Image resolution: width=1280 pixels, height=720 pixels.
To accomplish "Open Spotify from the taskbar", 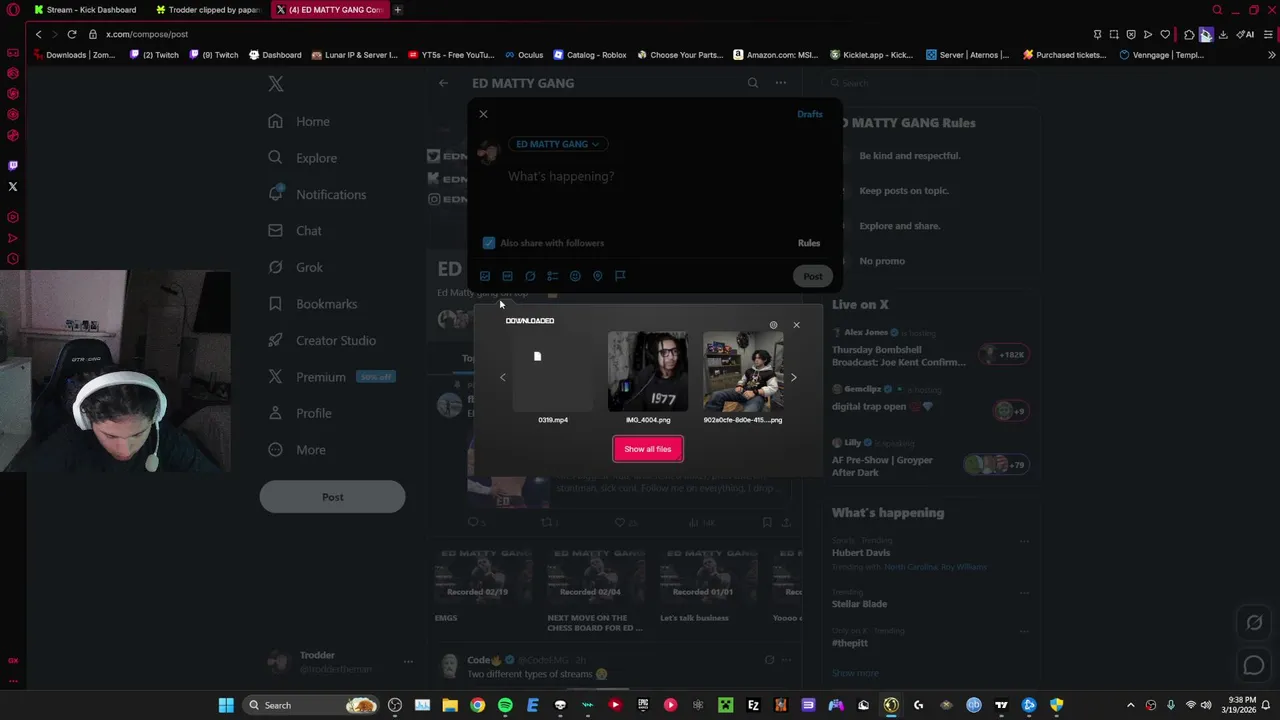I will 505,705.
